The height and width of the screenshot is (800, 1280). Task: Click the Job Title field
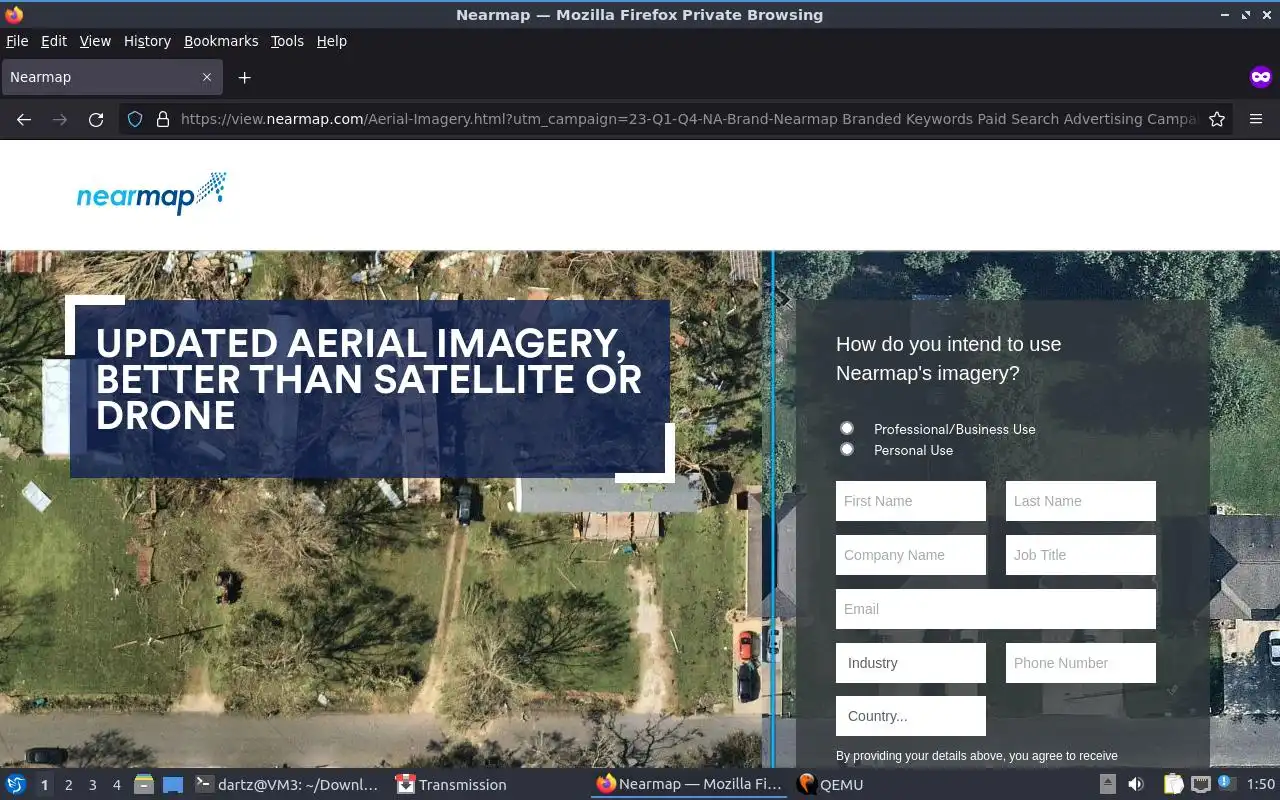click(1081, 555)
